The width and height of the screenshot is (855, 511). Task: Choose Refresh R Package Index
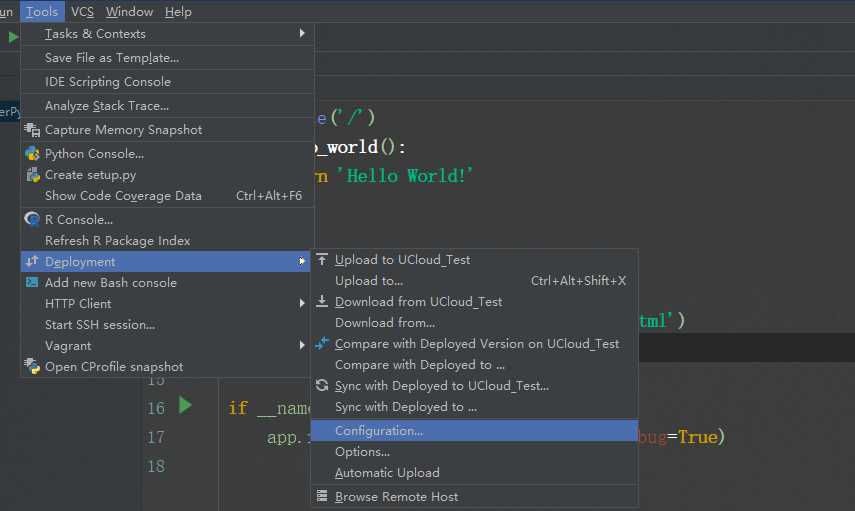167,241
